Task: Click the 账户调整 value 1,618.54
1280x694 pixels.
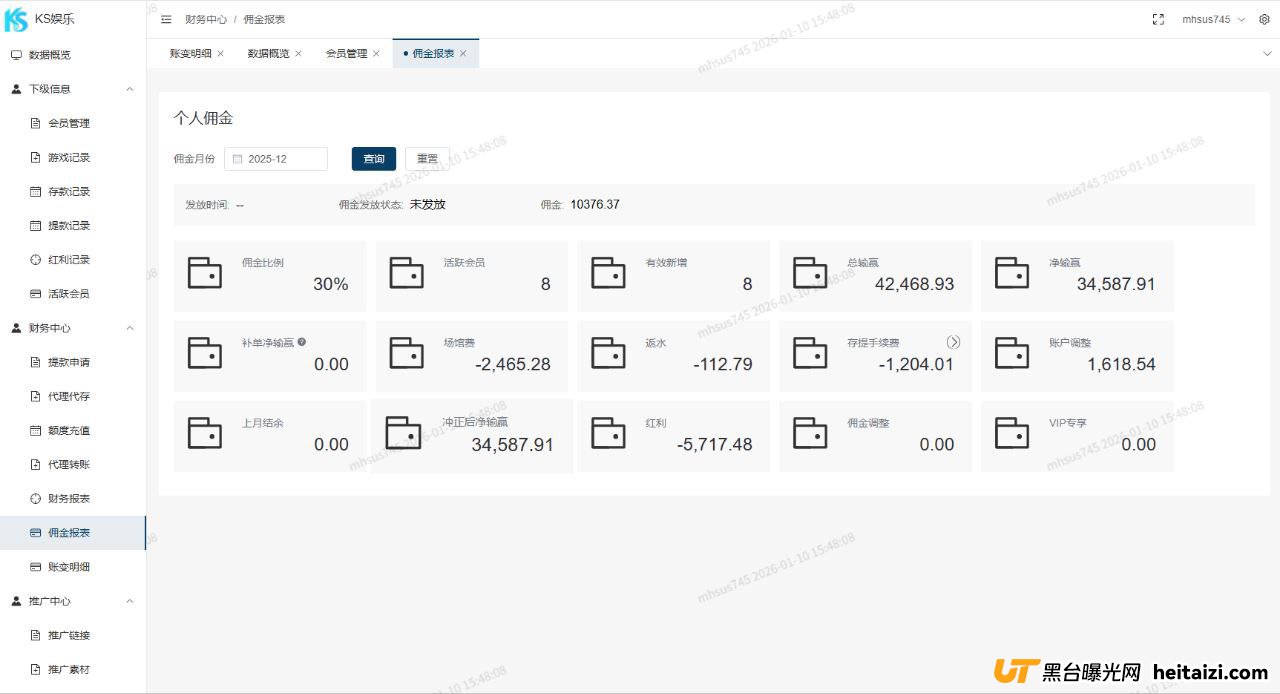Action: [x=1122, y=364]
